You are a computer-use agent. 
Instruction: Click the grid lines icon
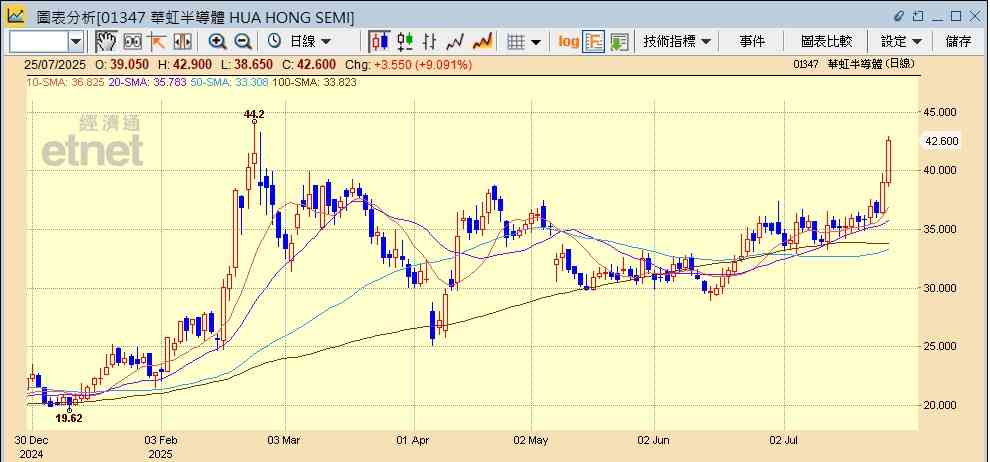point(516,42)
